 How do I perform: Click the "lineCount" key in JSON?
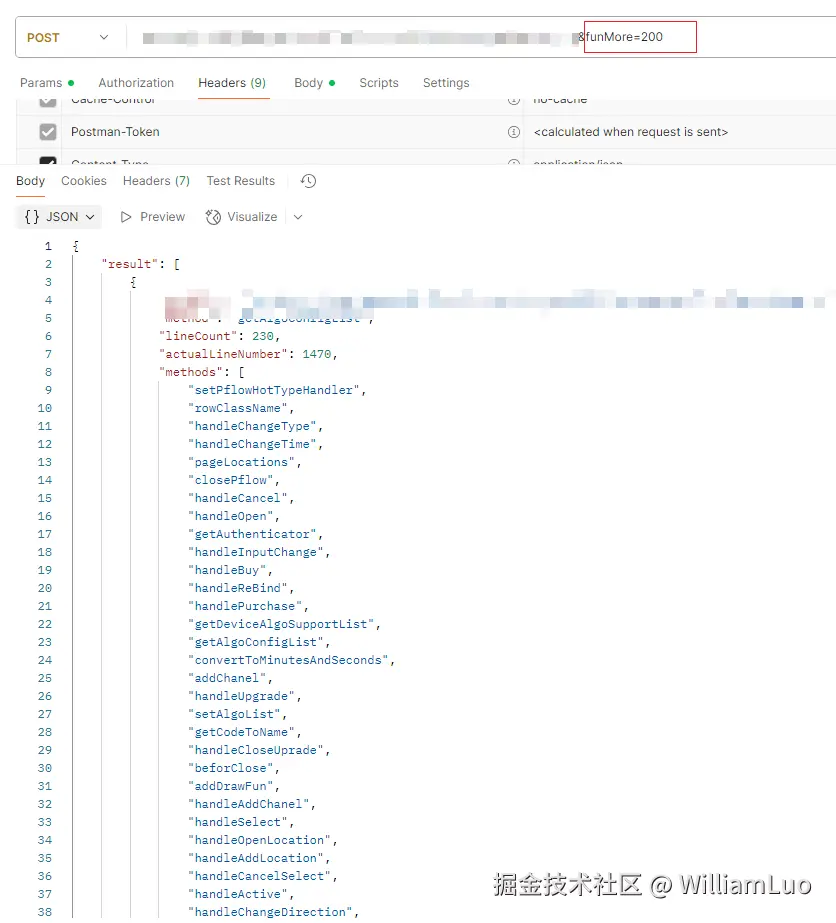(198, 336)
